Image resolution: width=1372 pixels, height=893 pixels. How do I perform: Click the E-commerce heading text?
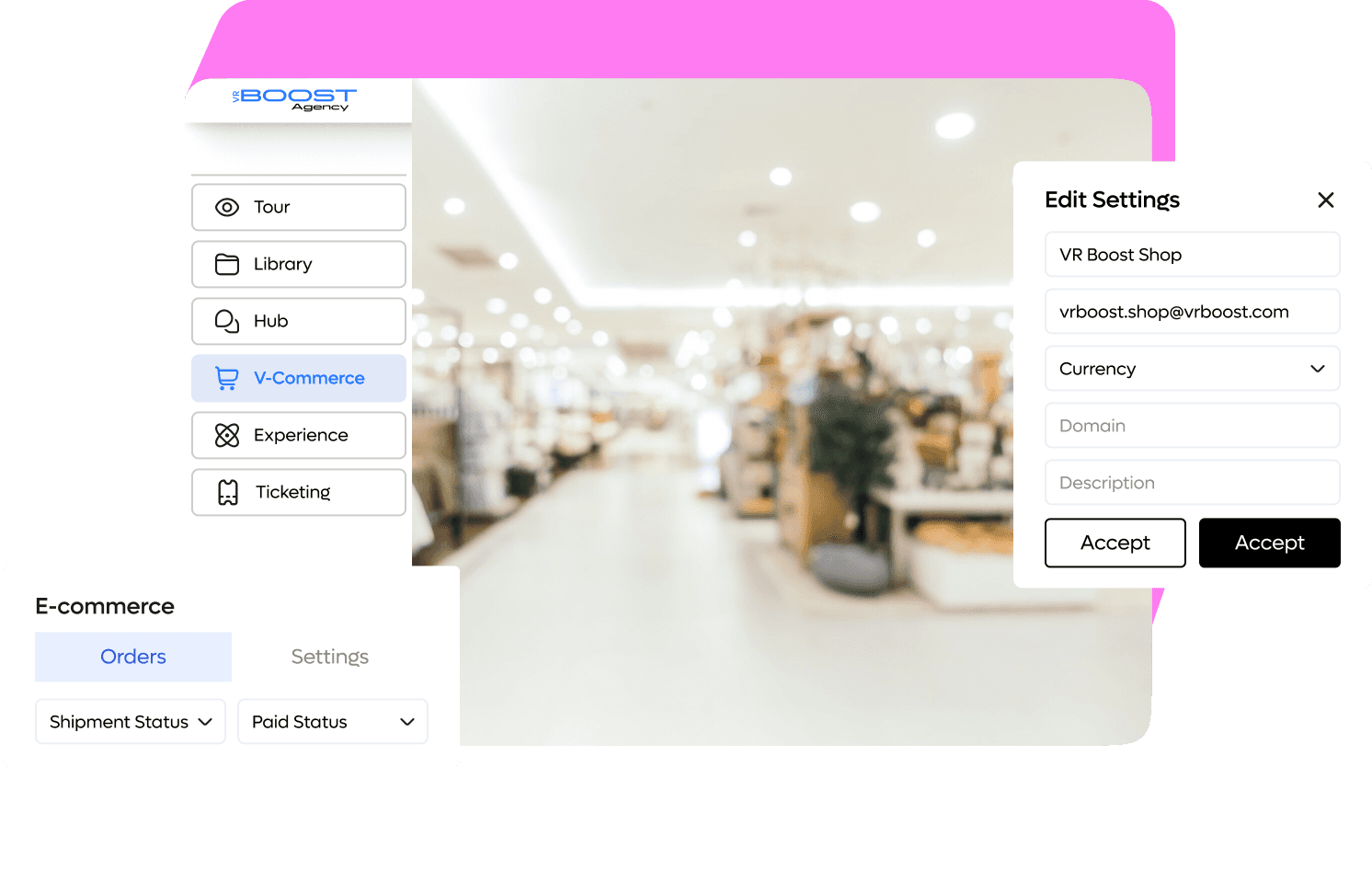[x=105, y=606]
